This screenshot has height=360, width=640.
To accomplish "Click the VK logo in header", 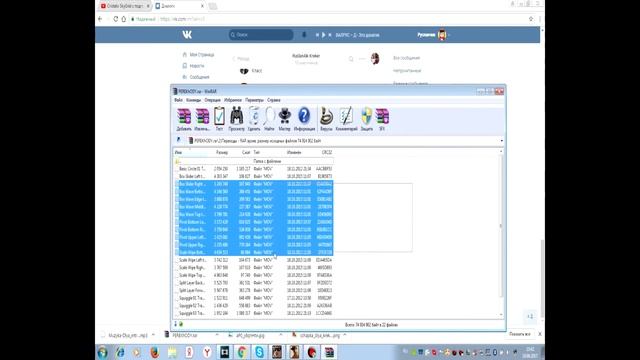I will coord(187,35).
